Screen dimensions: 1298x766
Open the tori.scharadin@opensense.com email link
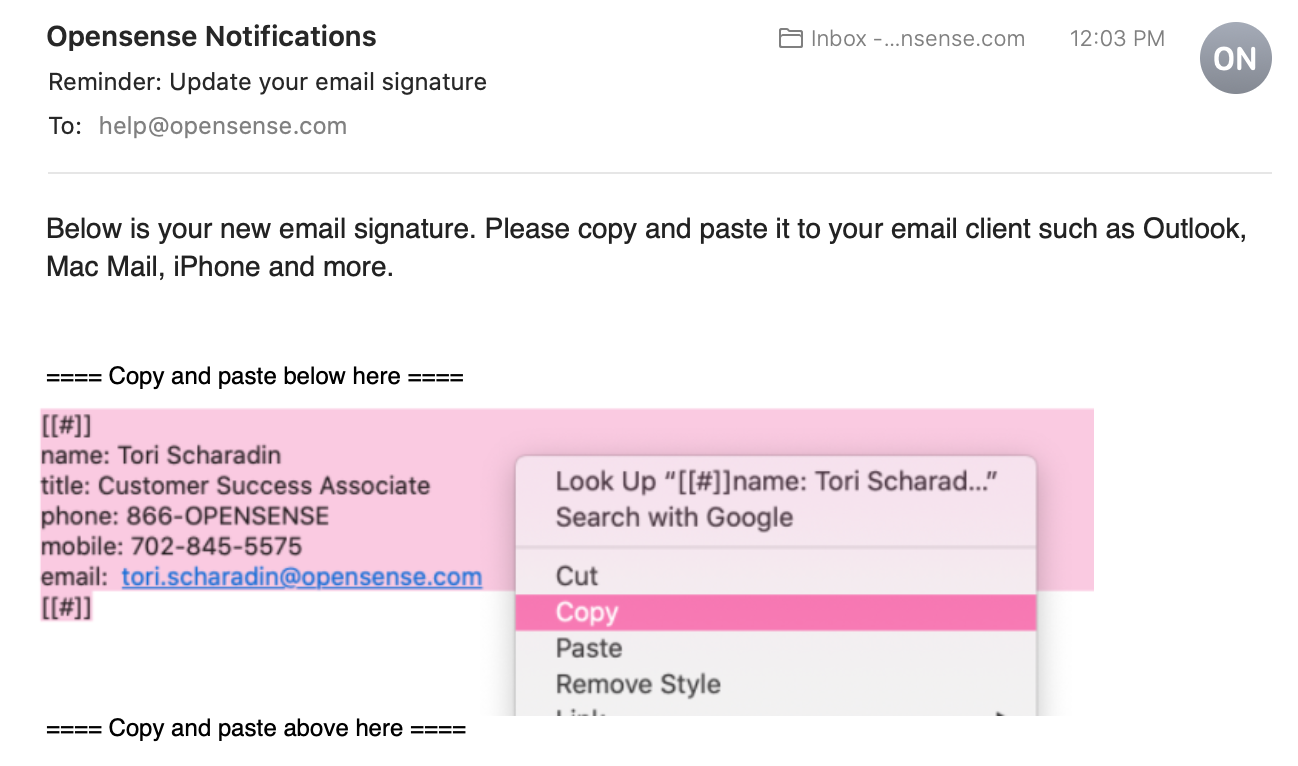[302, 577]
